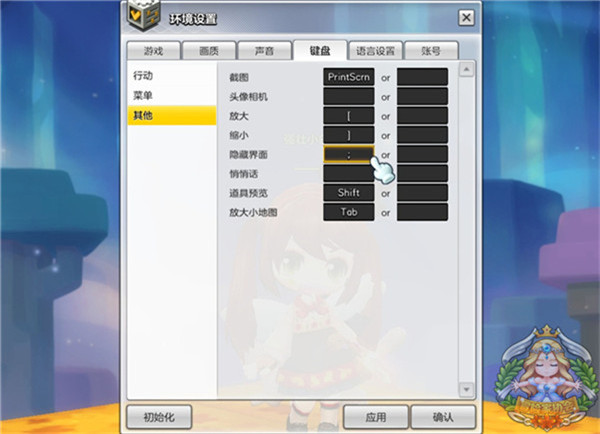Click the Tab key binding for 放大小地图
600x434 pixels.
349,212
